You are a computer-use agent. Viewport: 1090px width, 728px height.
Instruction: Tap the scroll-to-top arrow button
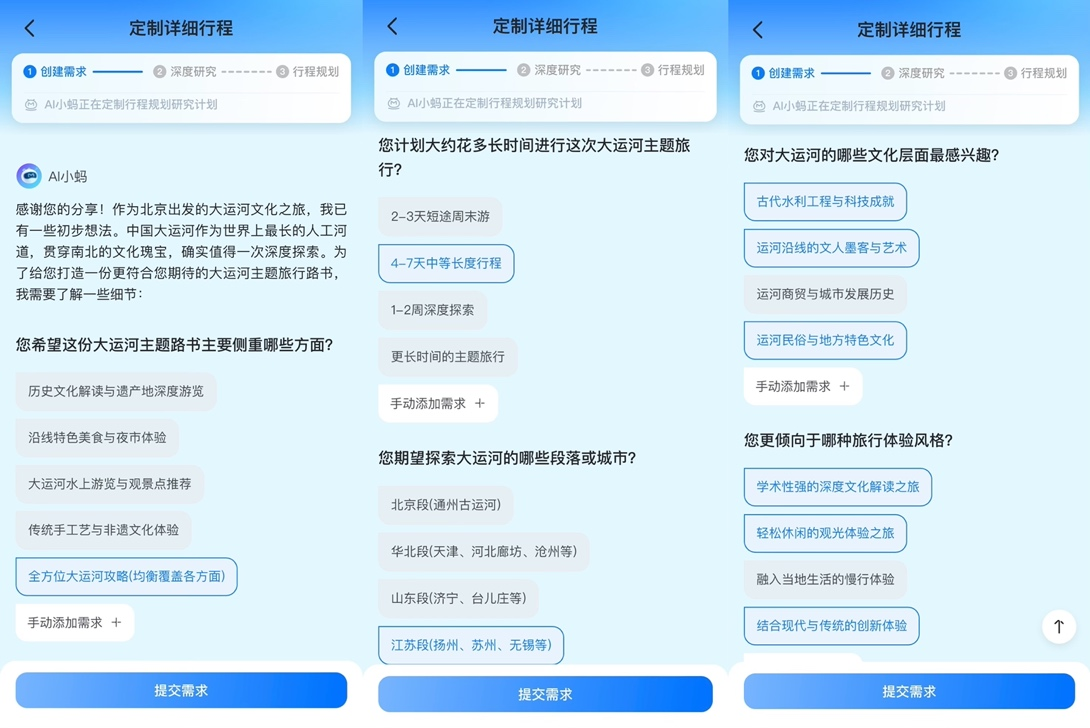(1059, 626)
